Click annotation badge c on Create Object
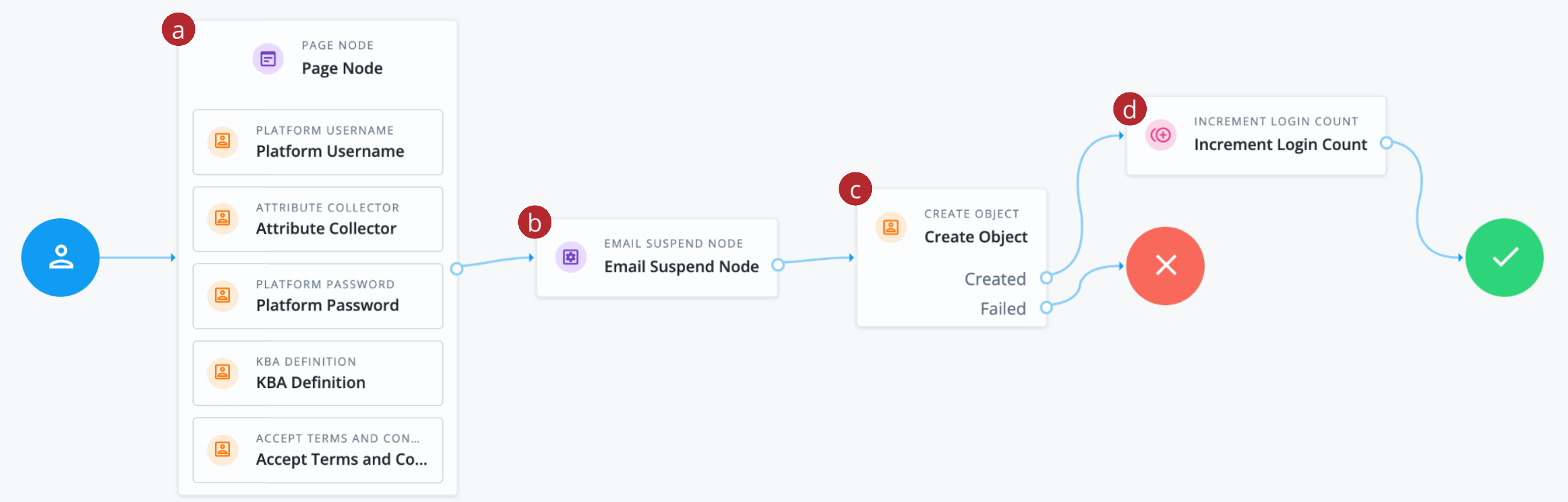Viewport: 1568px width, 502px height. 855,190
